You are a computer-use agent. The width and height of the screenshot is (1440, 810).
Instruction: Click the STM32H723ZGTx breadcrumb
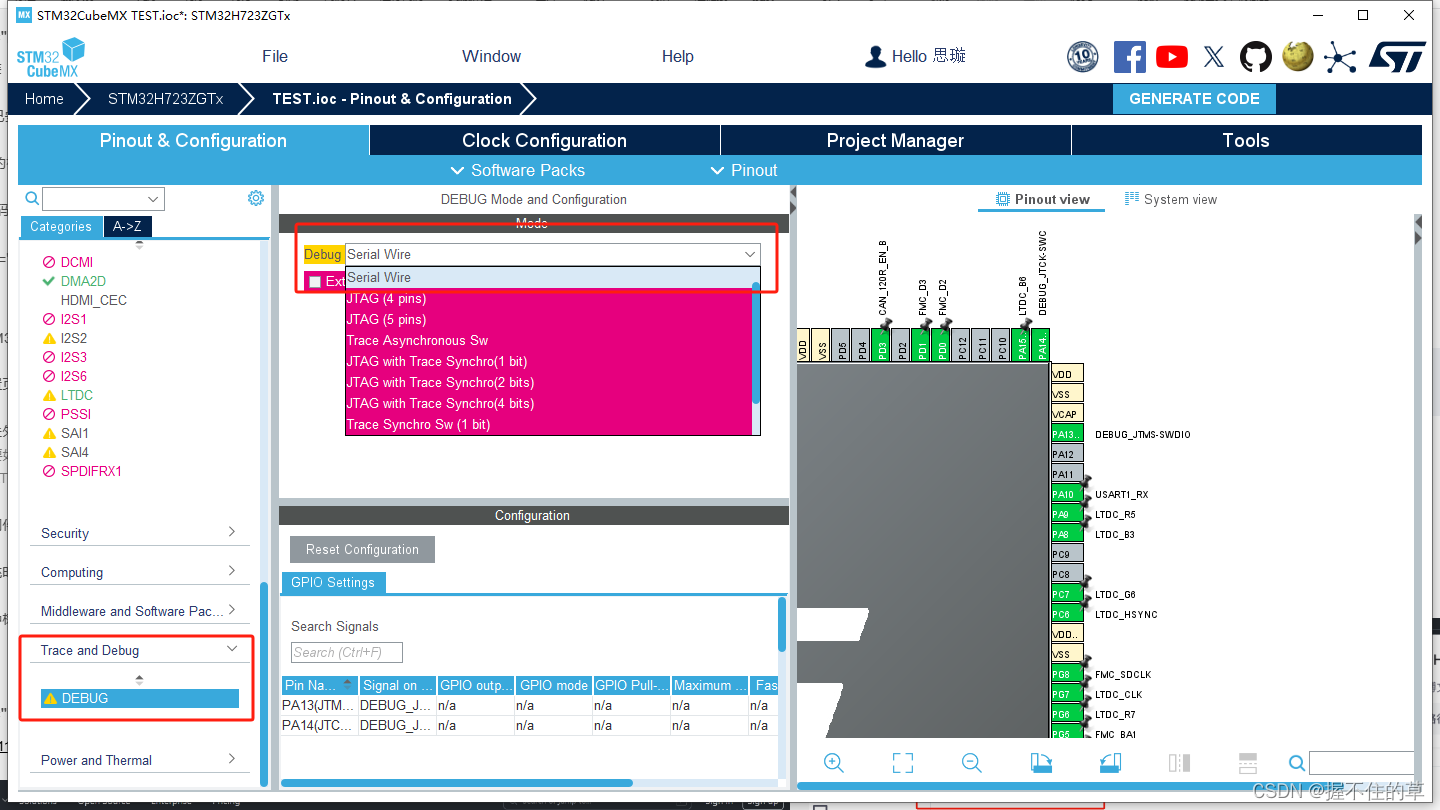165,98
